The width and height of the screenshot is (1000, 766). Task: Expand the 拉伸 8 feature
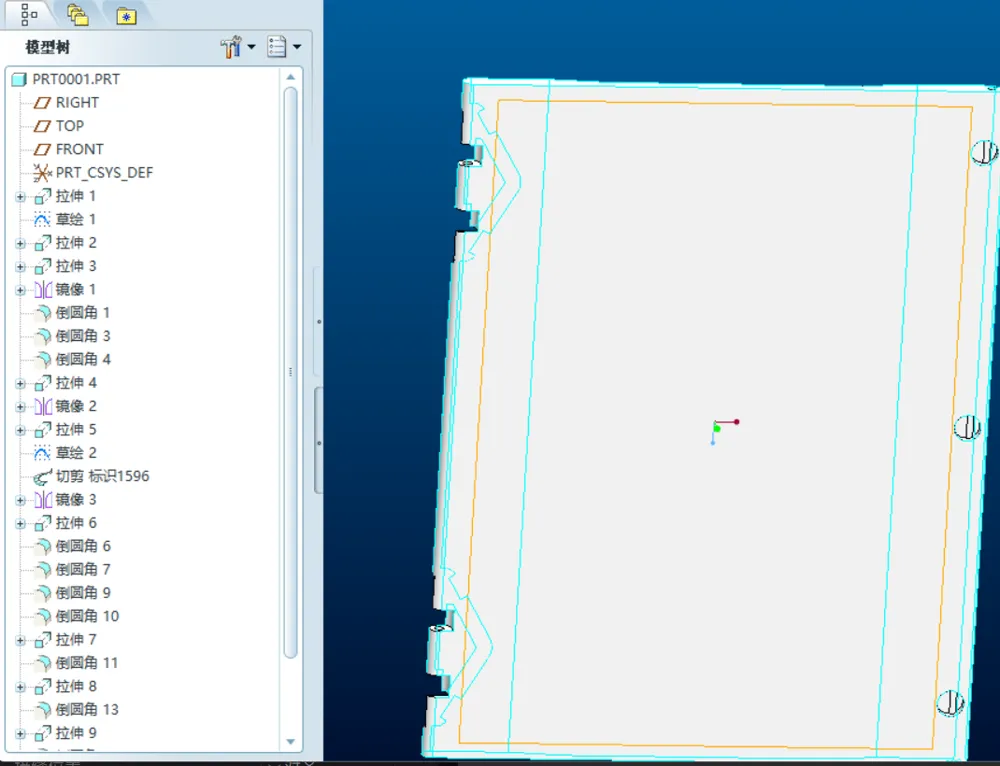click(20, 687)
